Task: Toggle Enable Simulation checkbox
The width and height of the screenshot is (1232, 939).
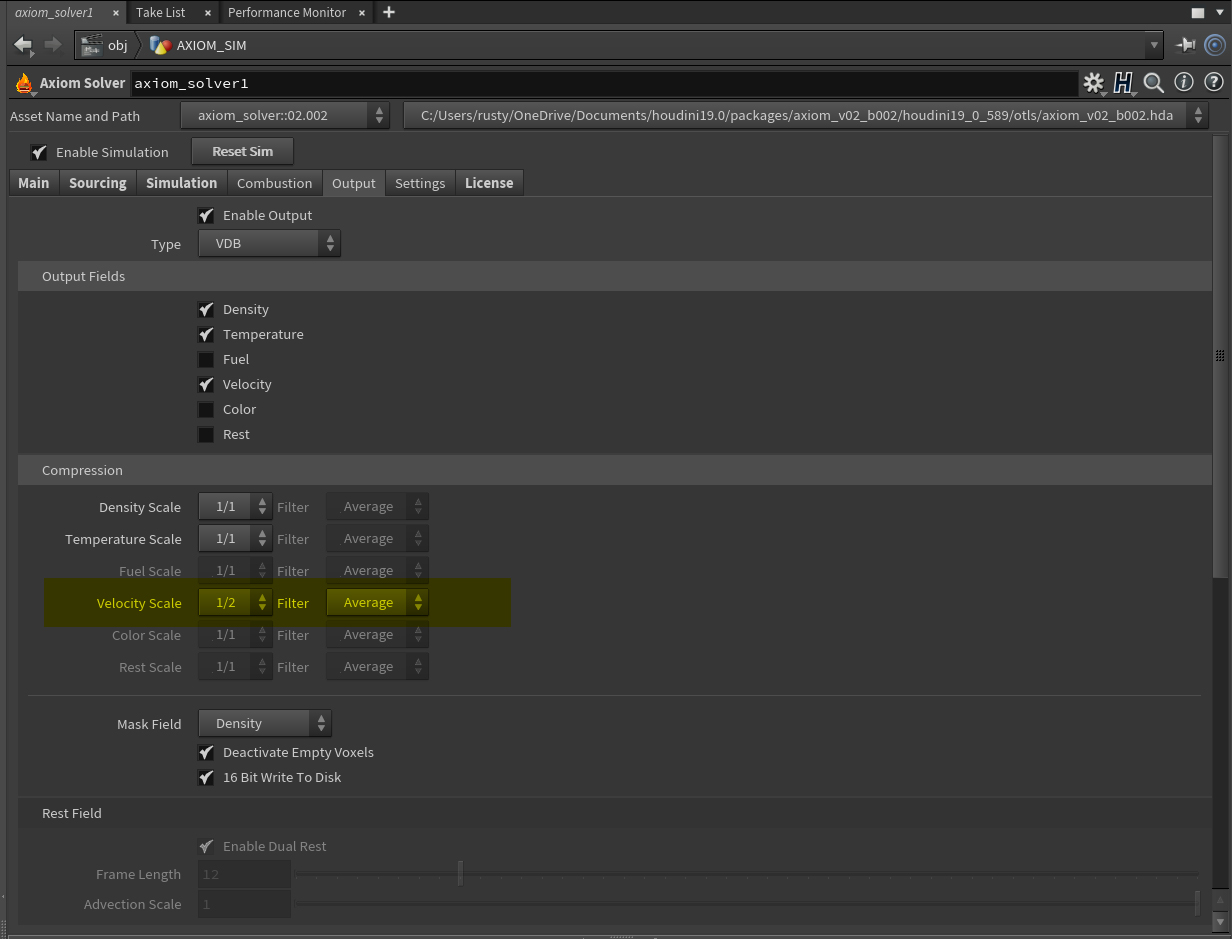Action: coord(39,152)
